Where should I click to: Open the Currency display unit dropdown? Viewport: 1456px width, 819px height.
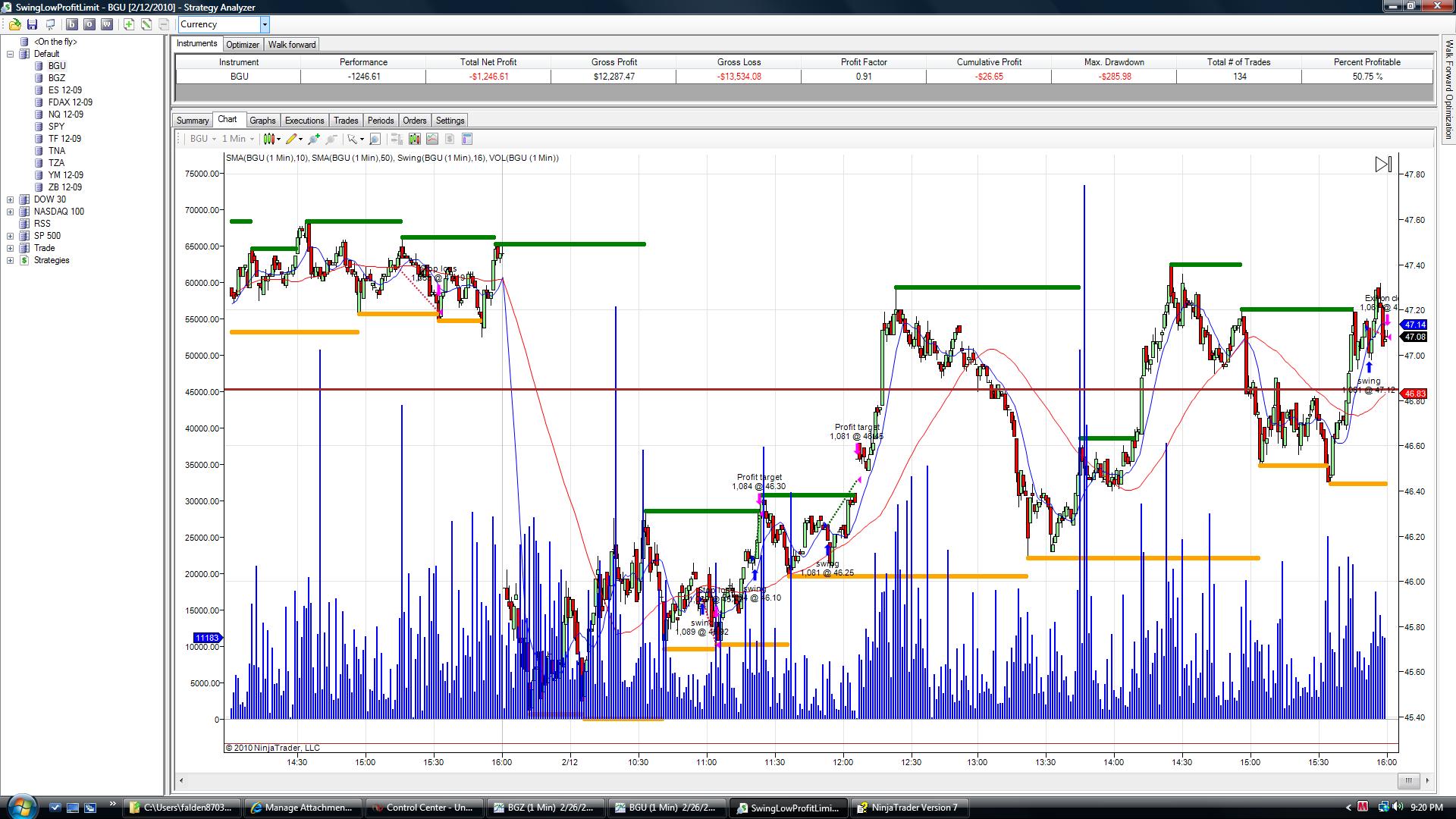tap(265, 24)
